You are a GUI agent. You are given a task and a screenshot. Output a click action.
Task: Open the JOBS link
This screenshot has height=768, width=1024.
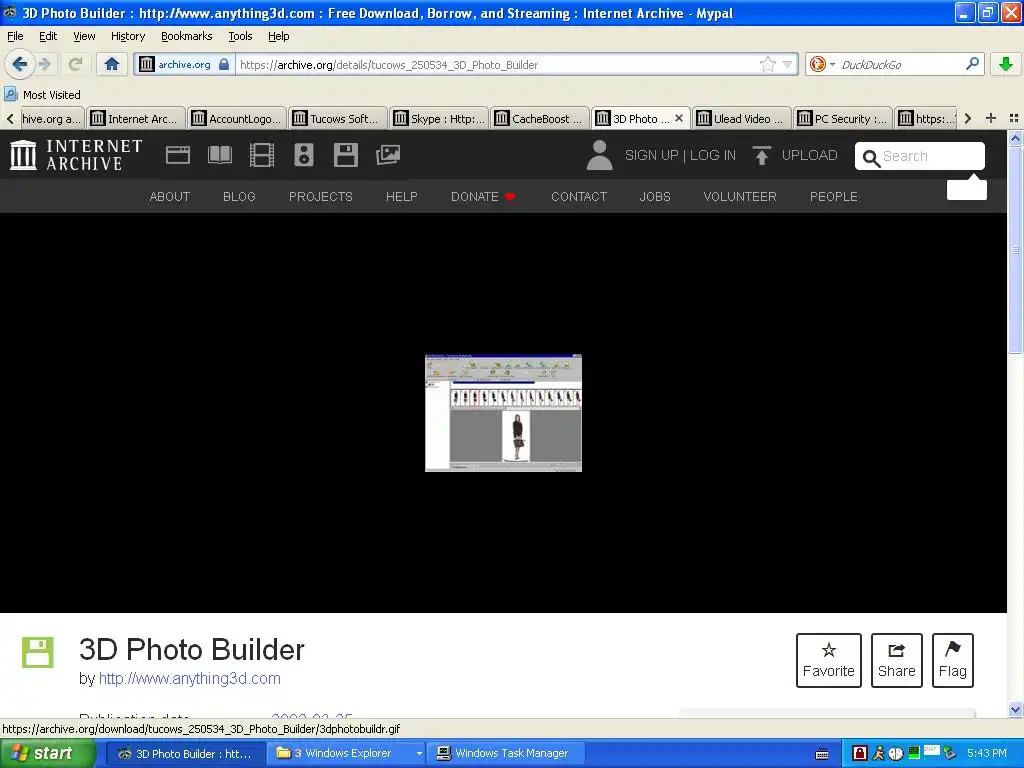tap(655, 197)
